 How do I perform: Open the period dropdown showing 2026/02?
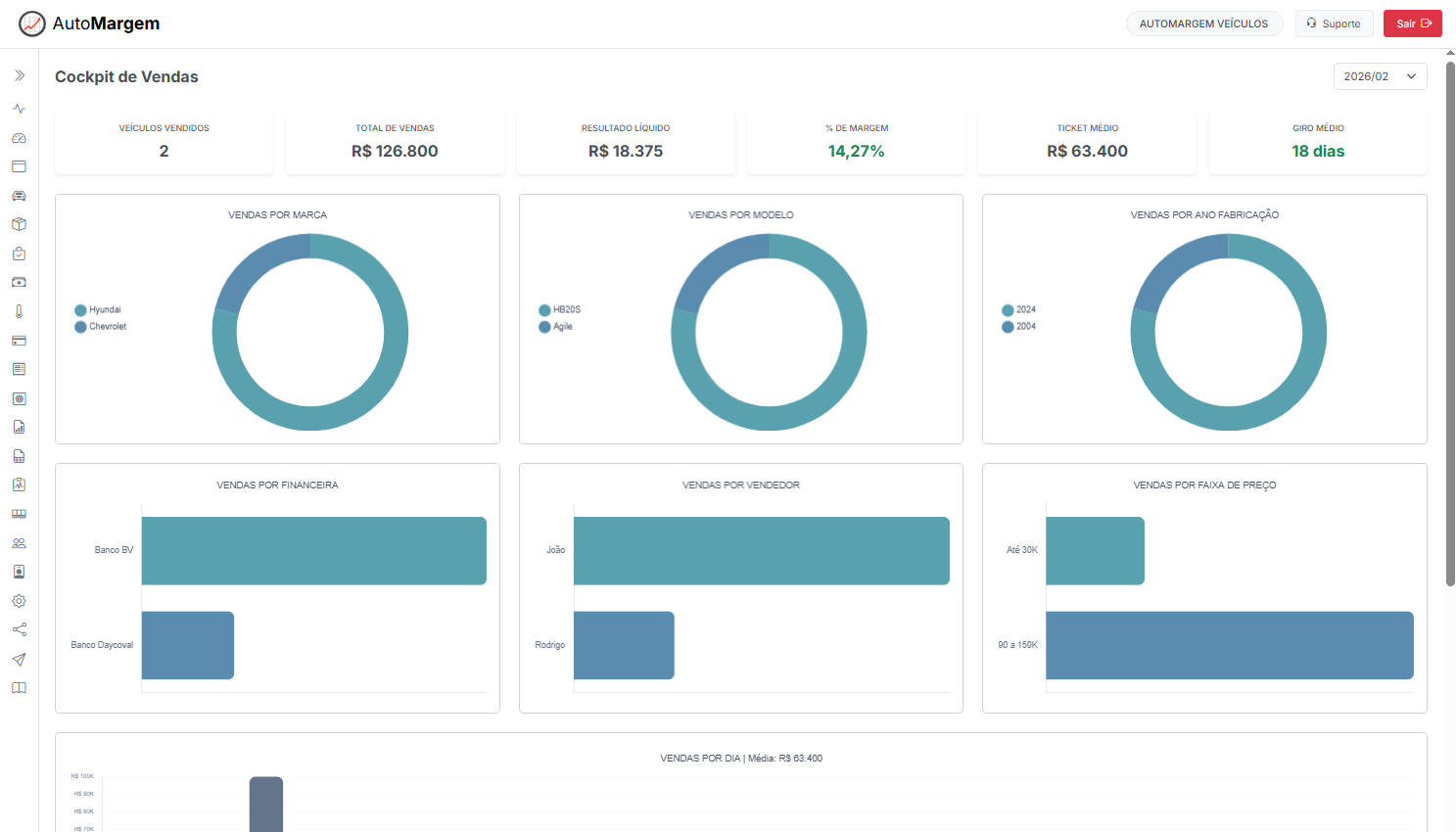(x=1380, y=76)
